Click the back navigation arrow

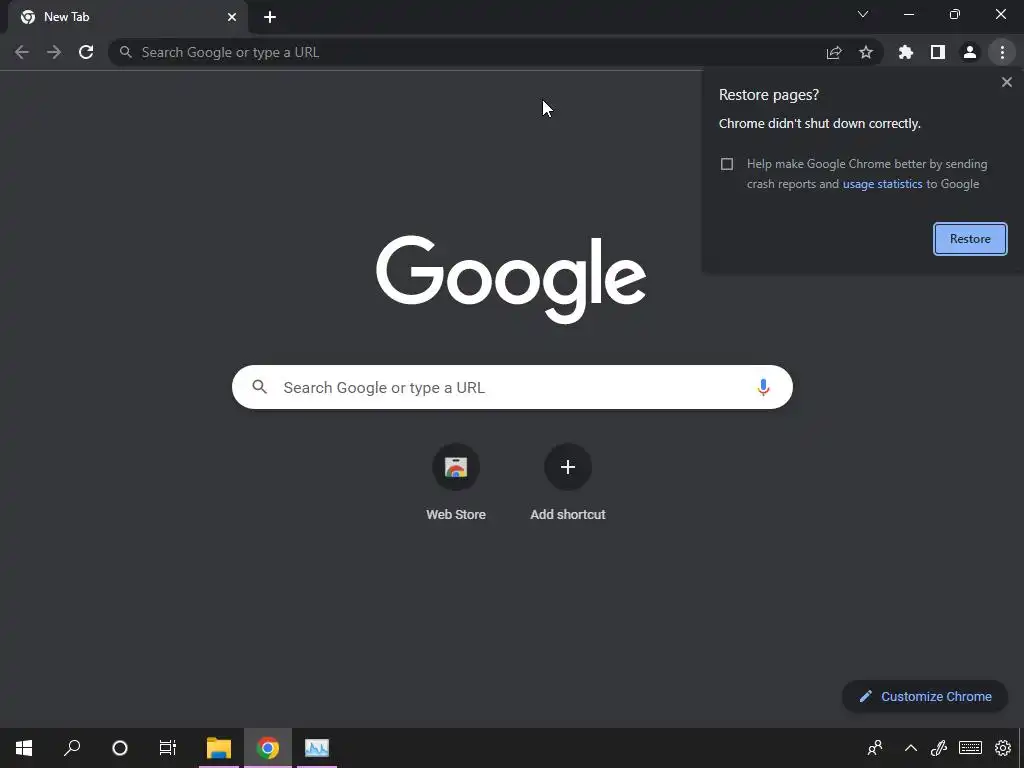(22, 52)
